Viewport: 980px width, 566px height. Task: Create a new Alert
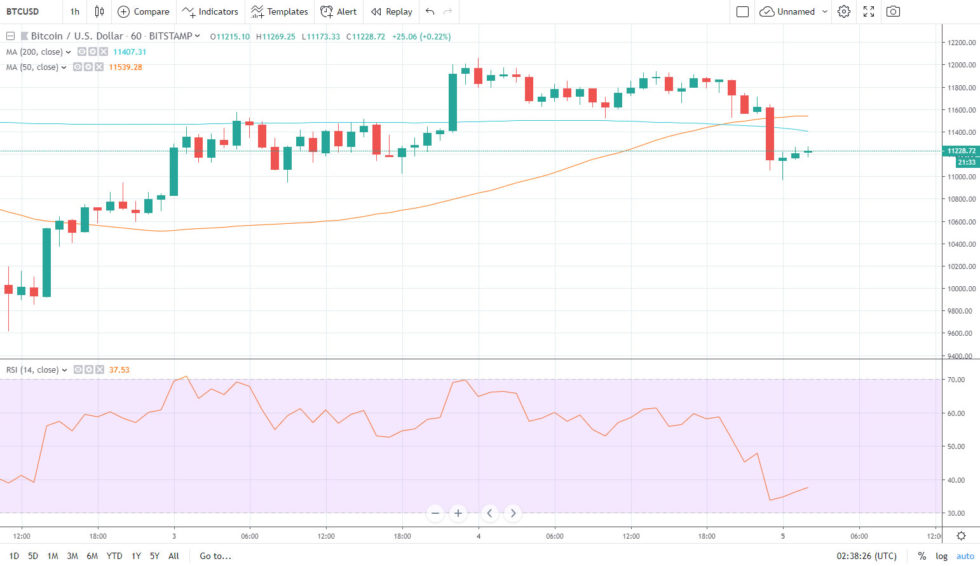pyautogui.click(x=339, y=11)
